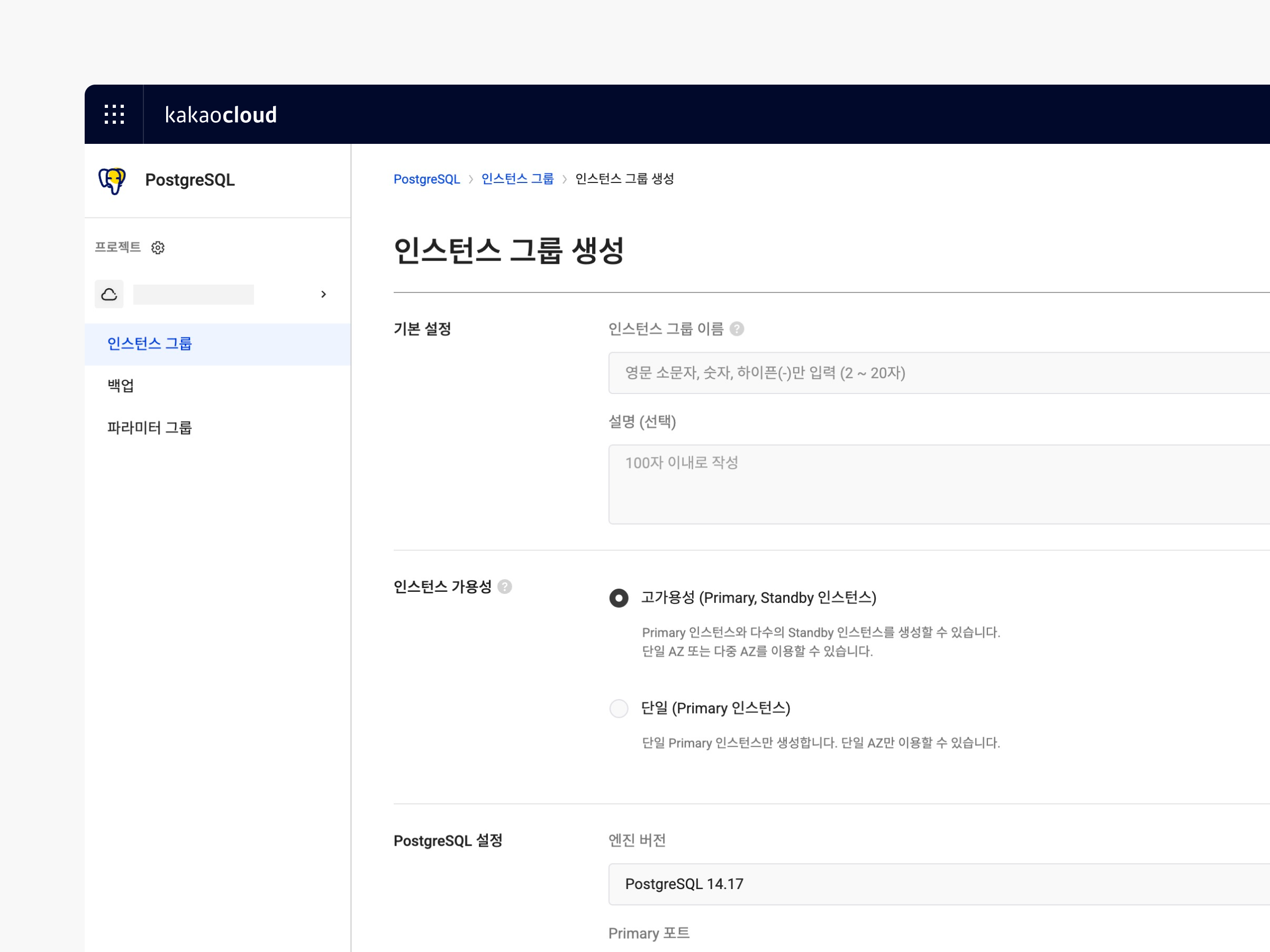
Task: Click the PostgreSQL sidebar title
Action: click(x=190, y=180)
